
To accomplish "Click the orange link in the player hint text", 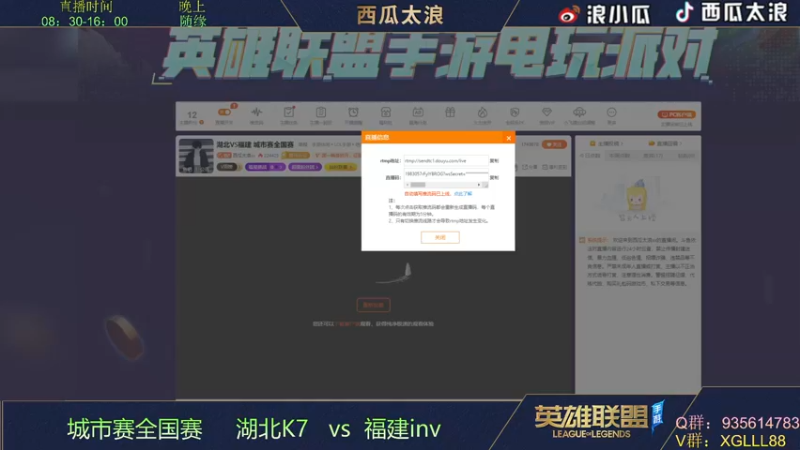I will click(348, 323).
